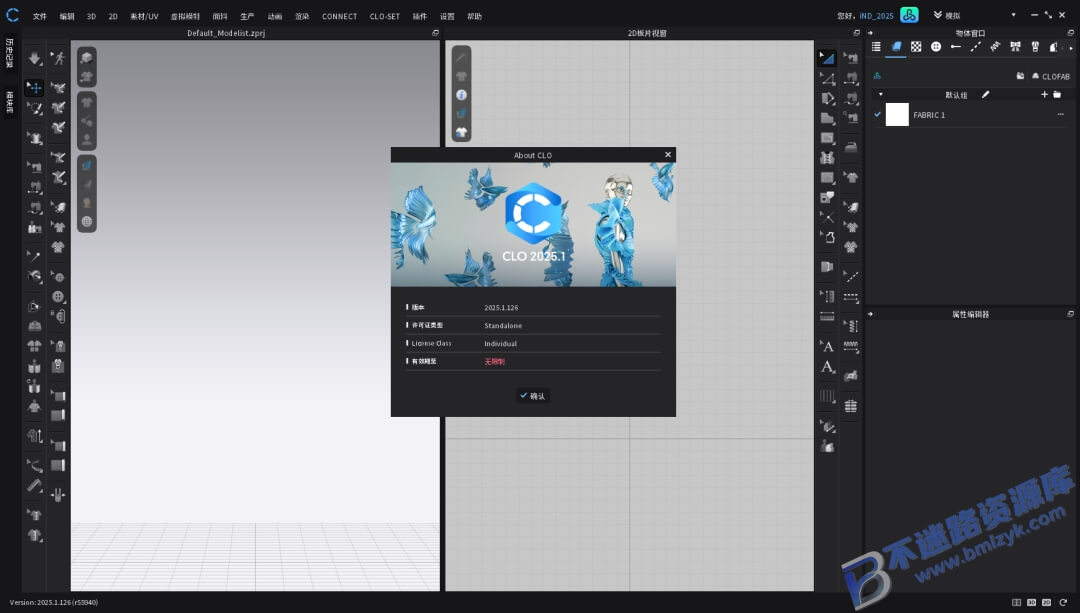Click the CLOFAB button
This screenshot has width=1080, height=613.
(1050, 76)
